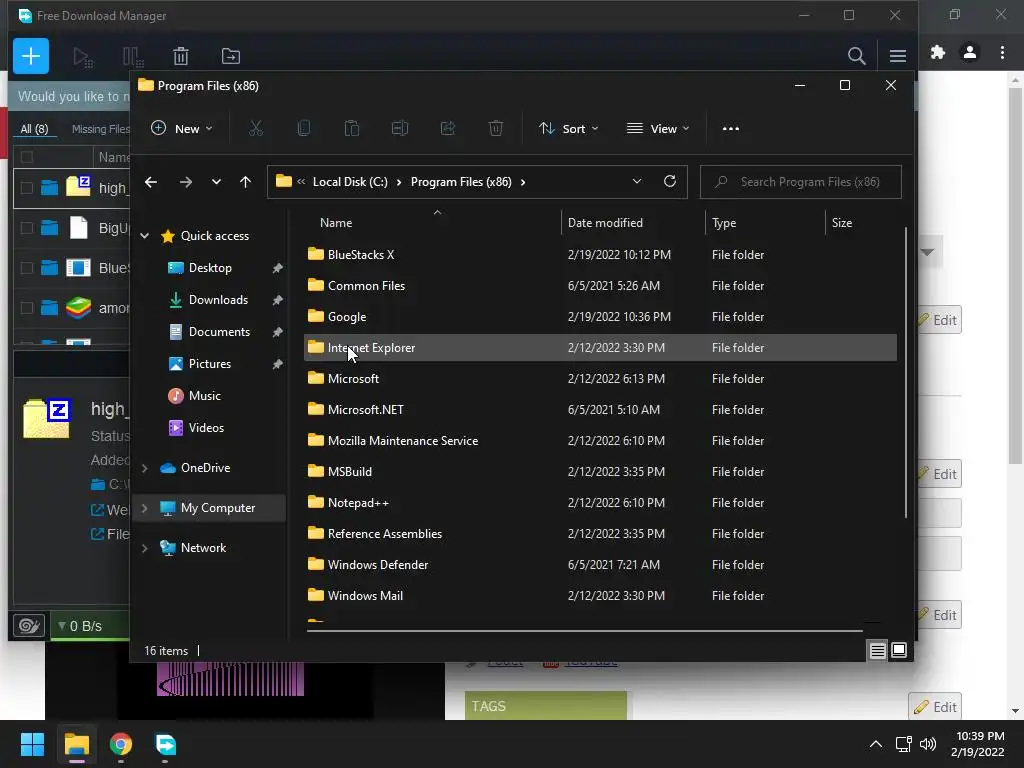1024x768 pixels.
Task: Pause downloads icon in Free Download Manager toolbar
Action: 133,57
